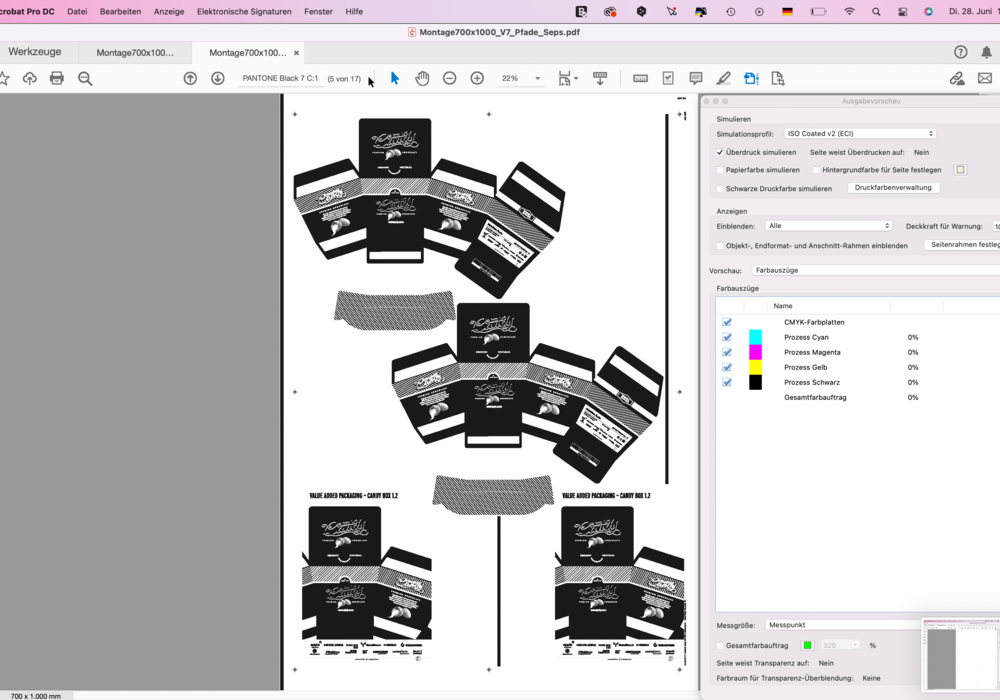Viewport: 1000px width, 700px height.
Task: Enable Schwarze Druckfarbe simulieren checkbox
Action: pos(720,189)
